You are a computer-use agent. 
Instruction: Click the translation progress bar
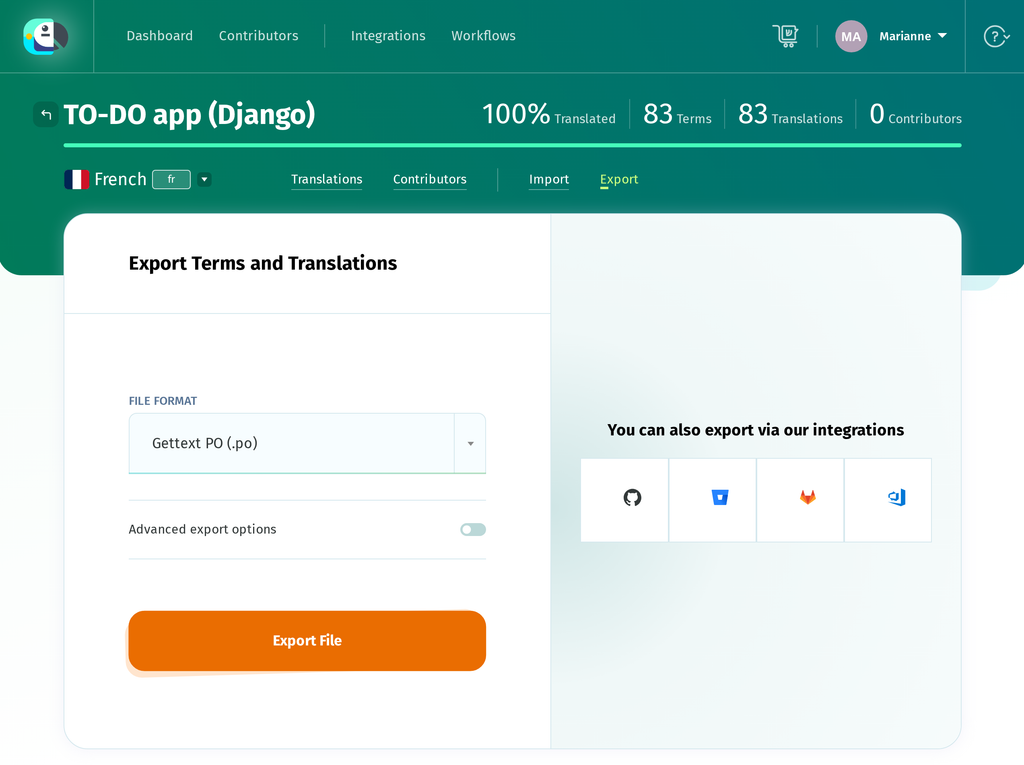click(512, 145)
